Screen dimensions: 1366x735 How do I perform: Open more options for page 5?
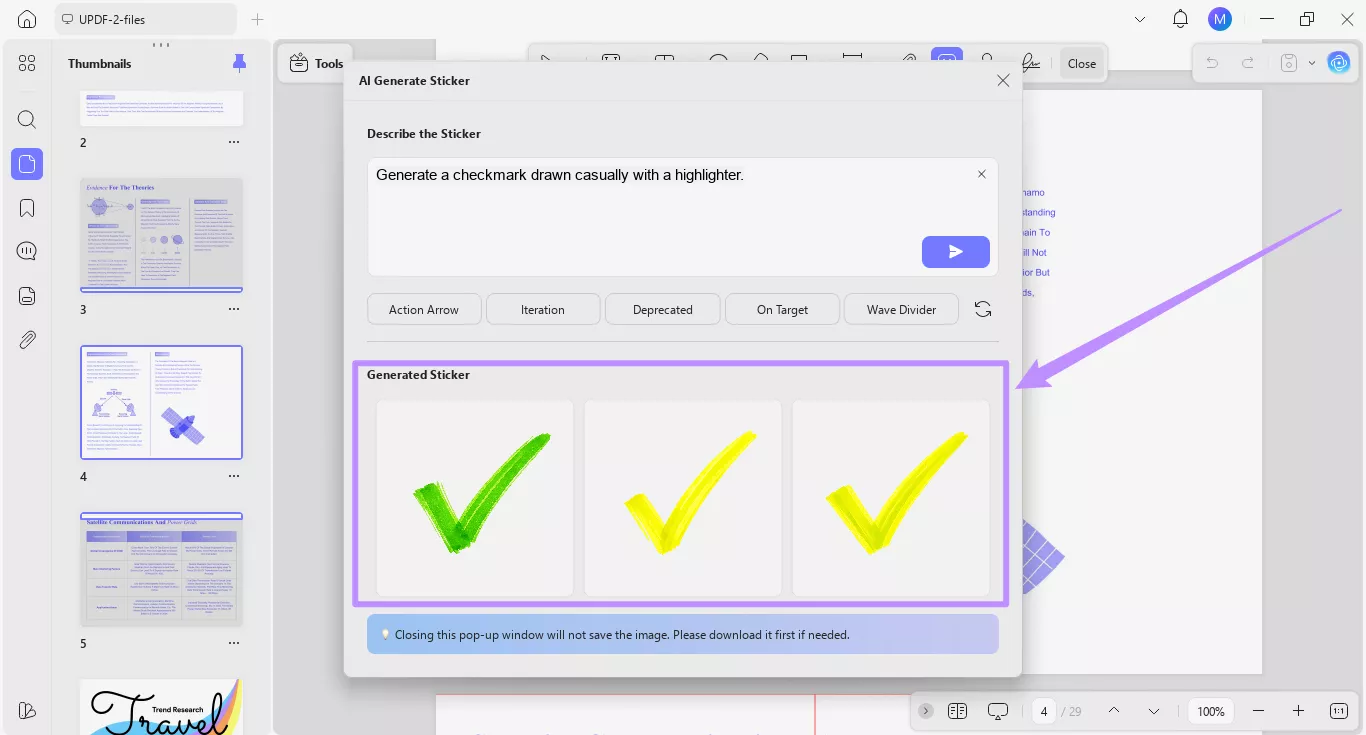(234, 643)
